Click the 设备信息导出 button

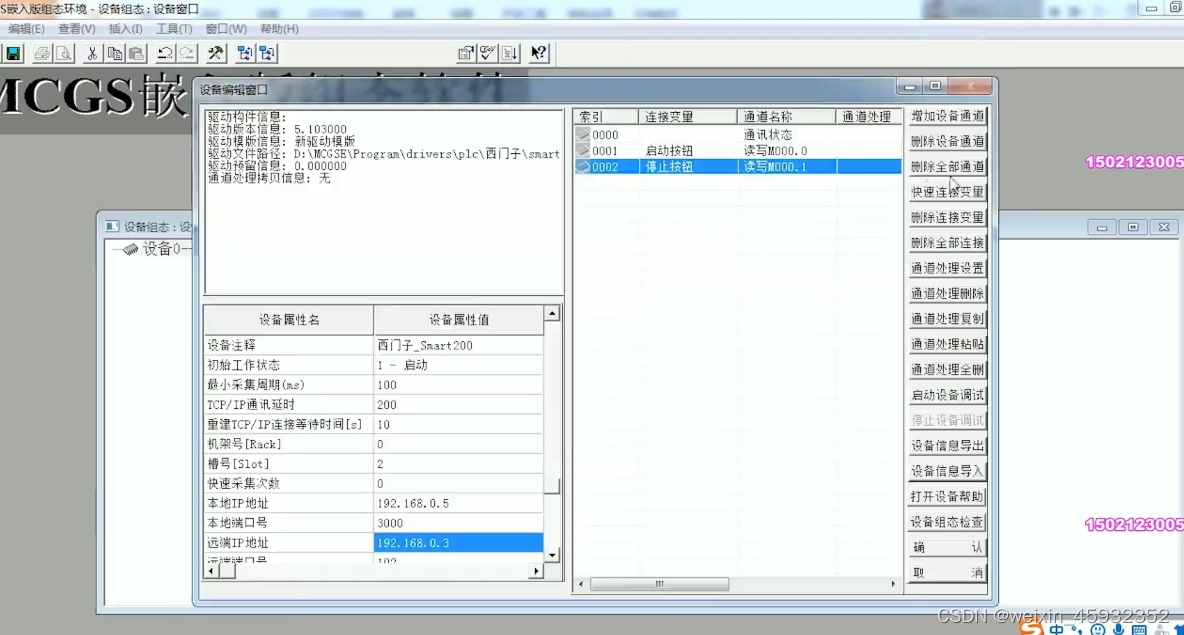(947, 445)
